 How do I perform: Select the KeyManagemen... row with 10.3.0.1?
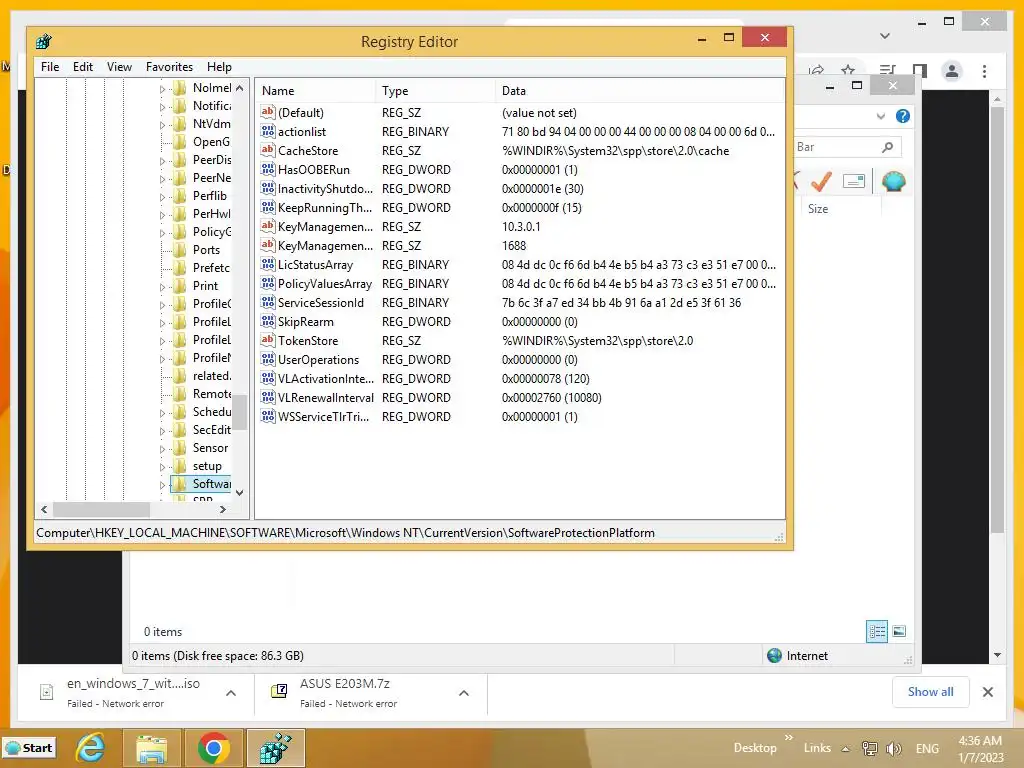tap(519, 227)
